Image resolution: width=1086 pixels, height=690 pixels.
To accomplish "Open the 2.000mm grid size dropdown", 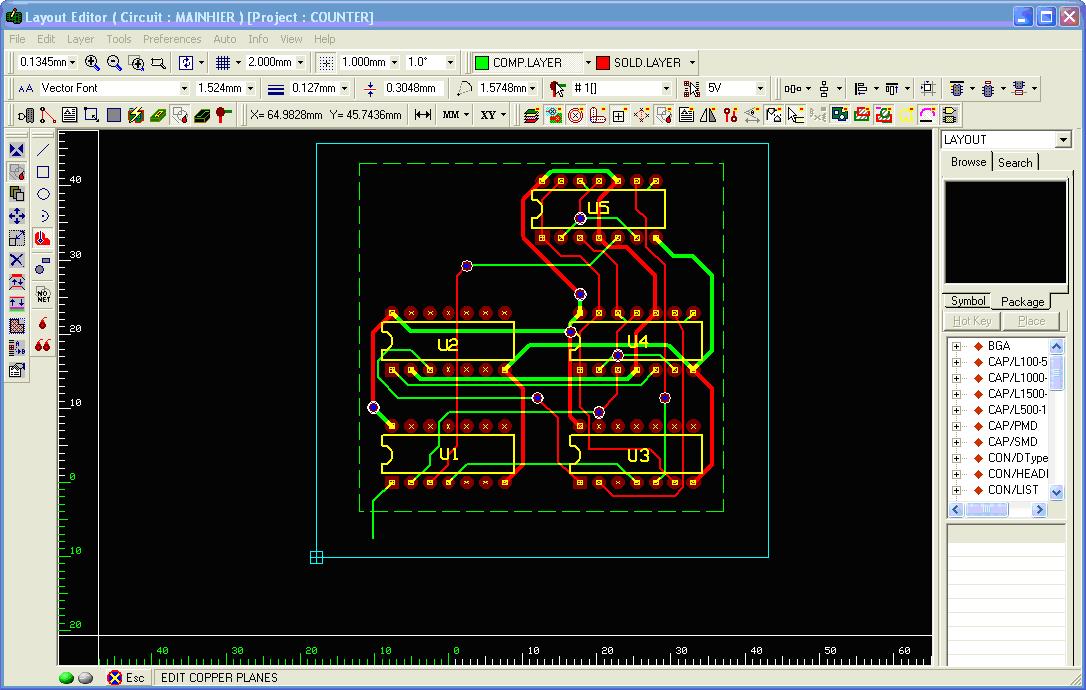I will pyautogui.click(x=301, y=62).
